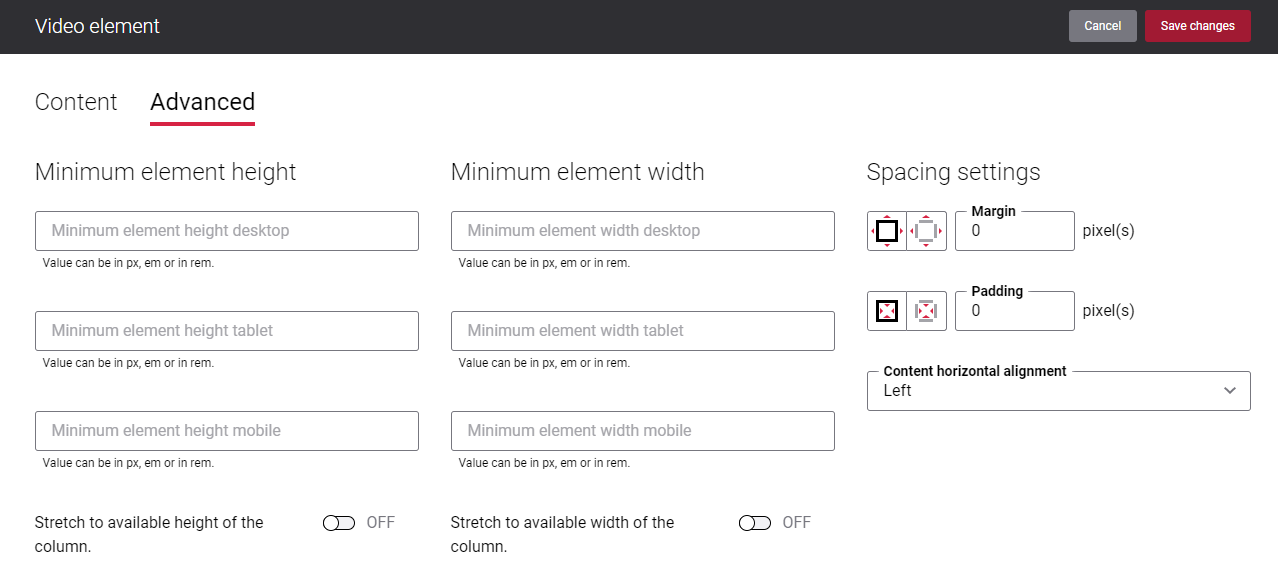
Task: Click Minimum element height tablet field
Action: coord(227,331)
